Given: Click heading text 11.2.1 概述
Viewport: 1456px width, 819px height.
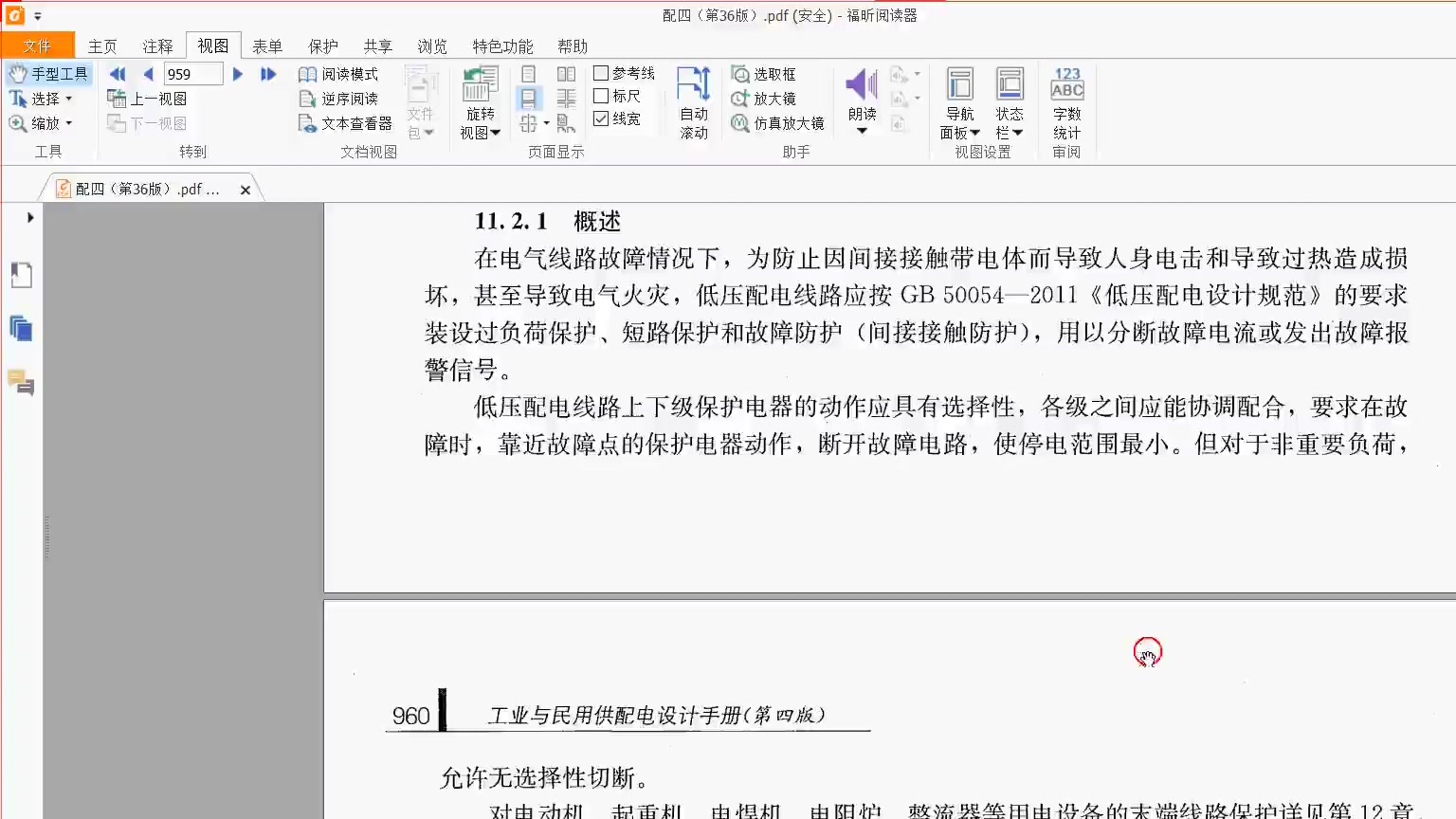Looking at the screenshot, I should [548, 221].
